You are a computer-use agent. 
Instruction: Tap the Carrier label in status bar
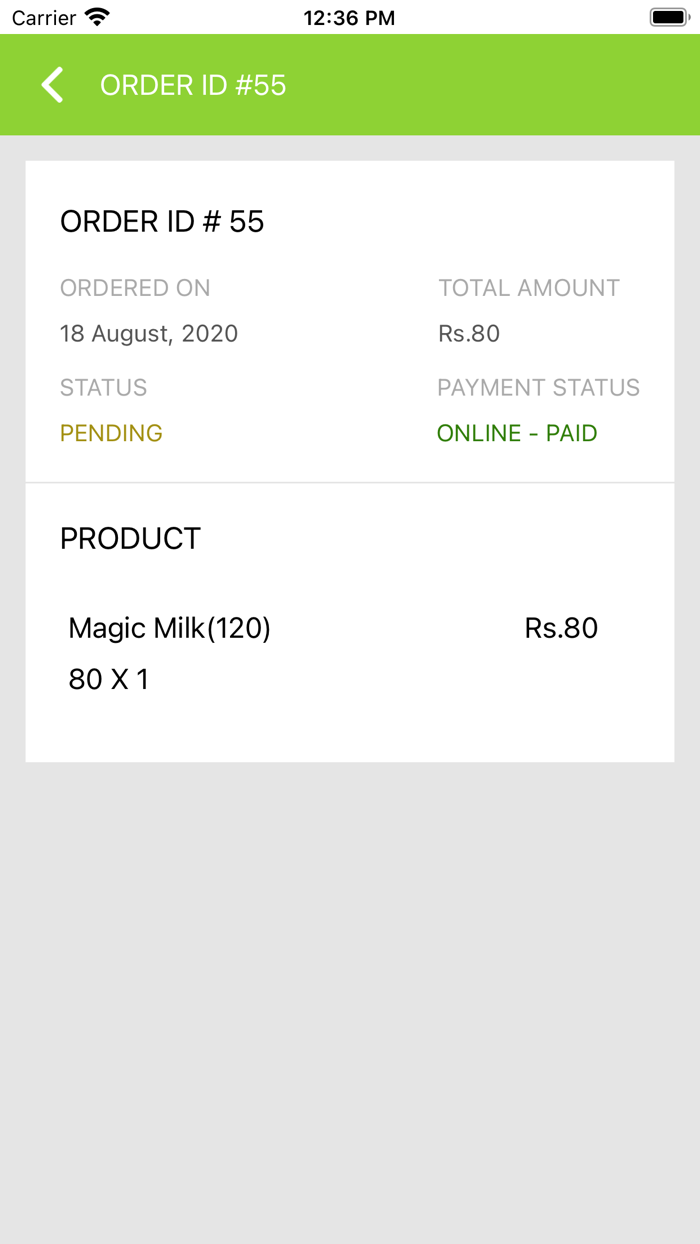tap(44, 18)
